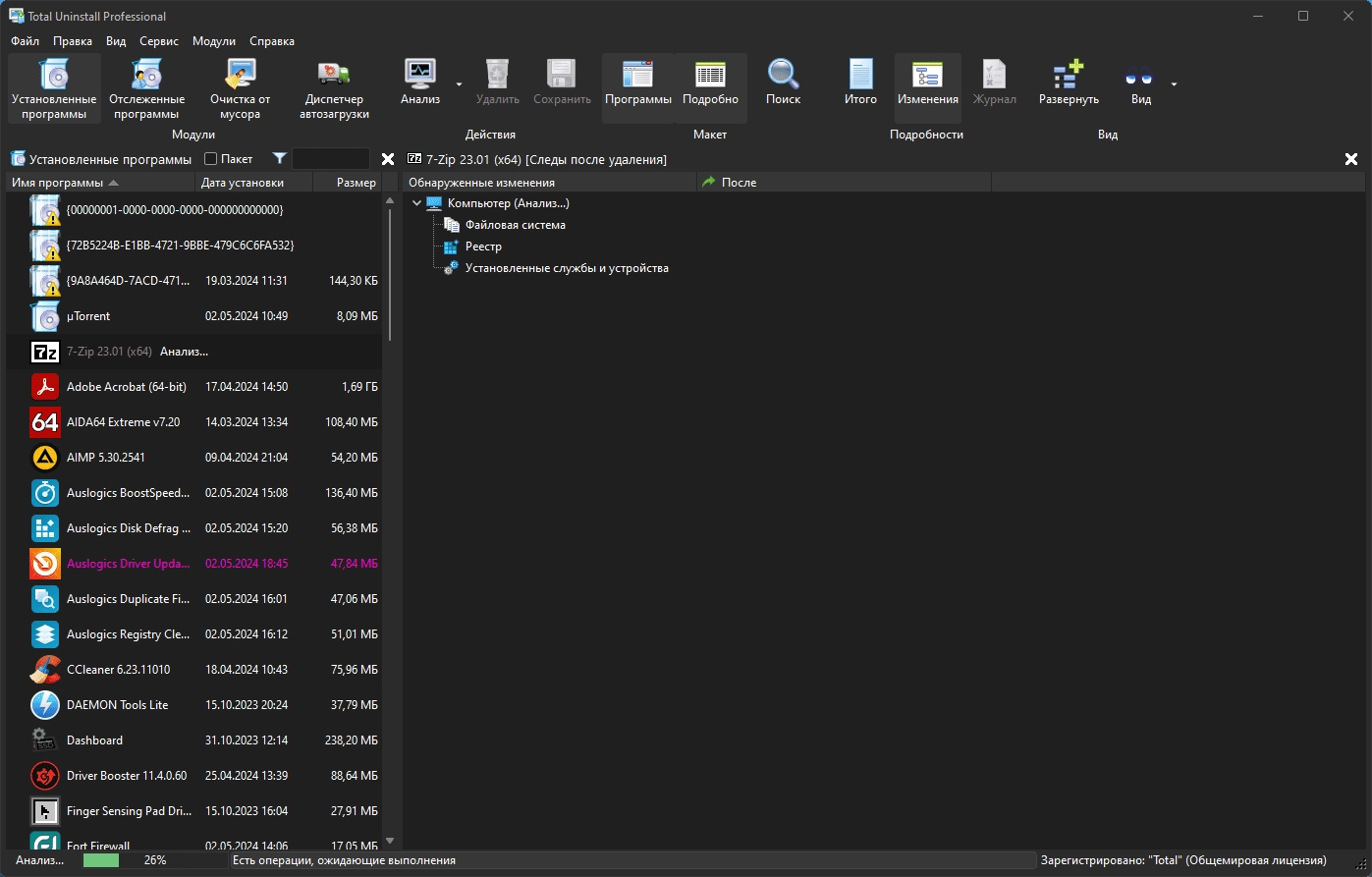Open the Отслеженные программы module
The height and width of the screenshot is (877, 1372).
[x=146, y=88]
